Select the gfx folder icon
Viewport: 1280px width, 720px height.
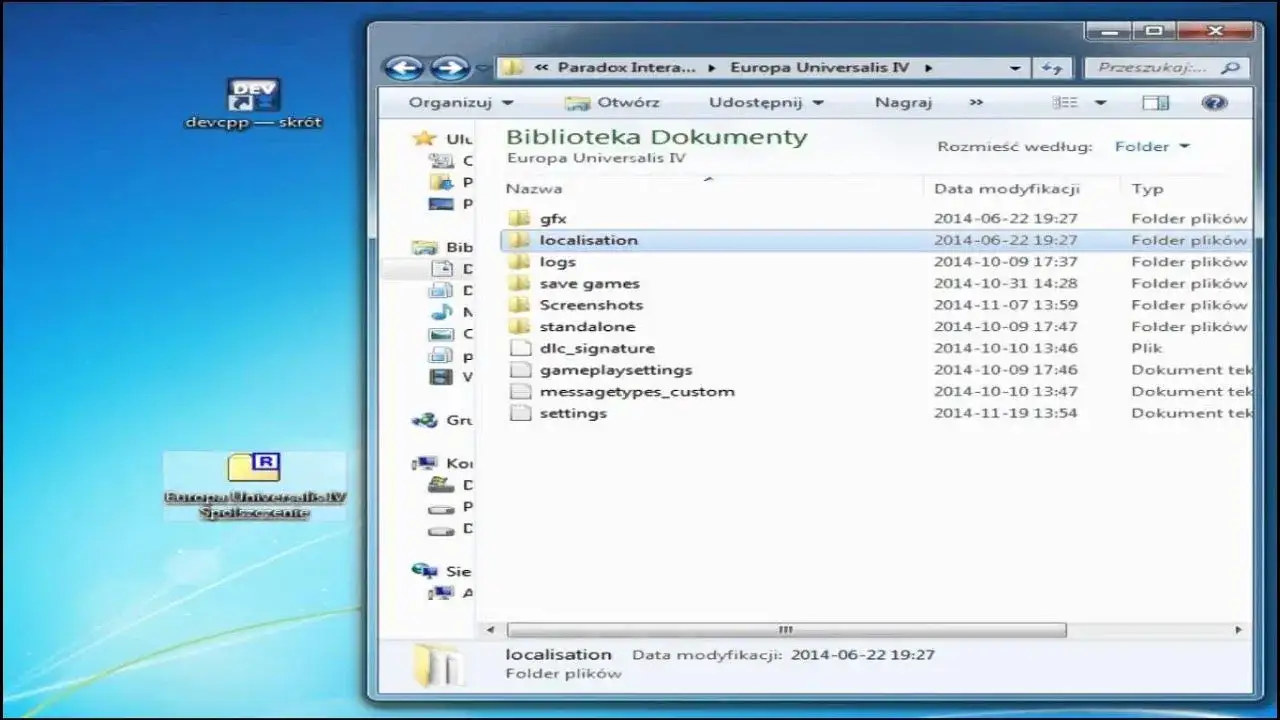[519, 218]
